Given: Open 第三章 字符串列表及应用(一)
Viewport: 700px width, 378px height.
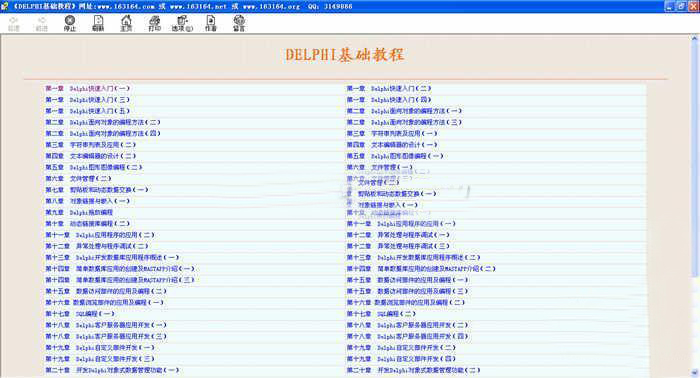Looking at the screenshot, I should point(392,133).
